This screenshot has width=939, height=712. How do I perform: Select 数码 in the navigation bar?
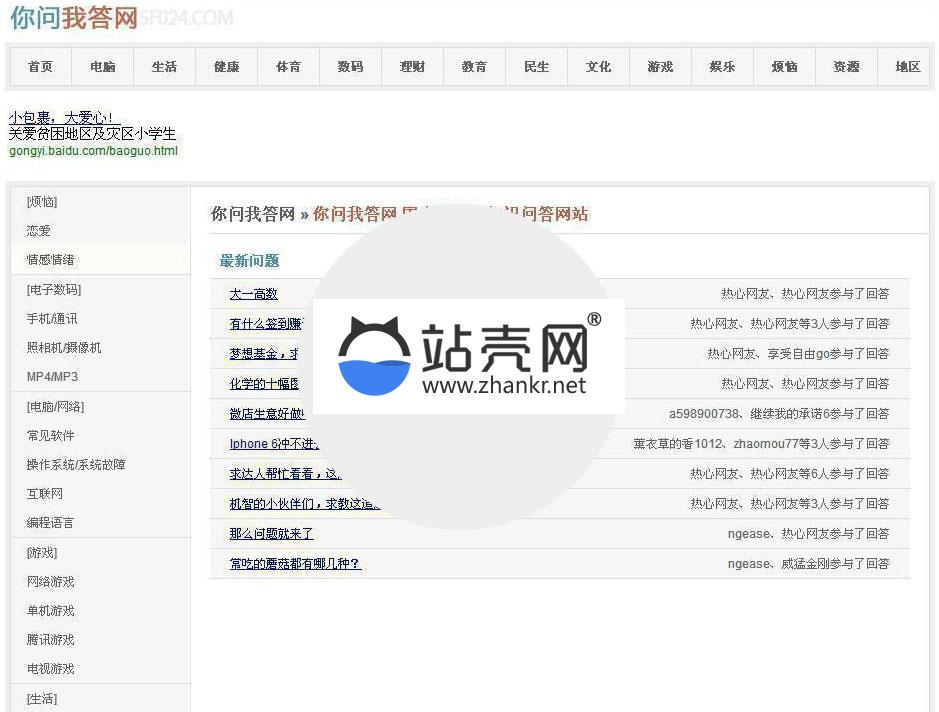click(x=350, y=66)
